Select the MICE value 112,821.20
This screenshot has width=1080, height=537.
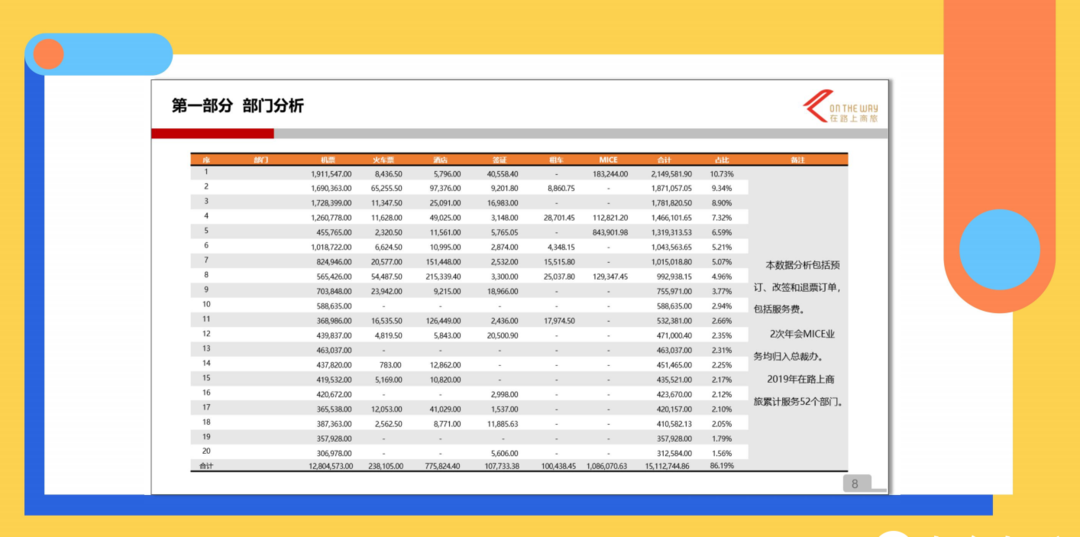[x=610, y=218]
